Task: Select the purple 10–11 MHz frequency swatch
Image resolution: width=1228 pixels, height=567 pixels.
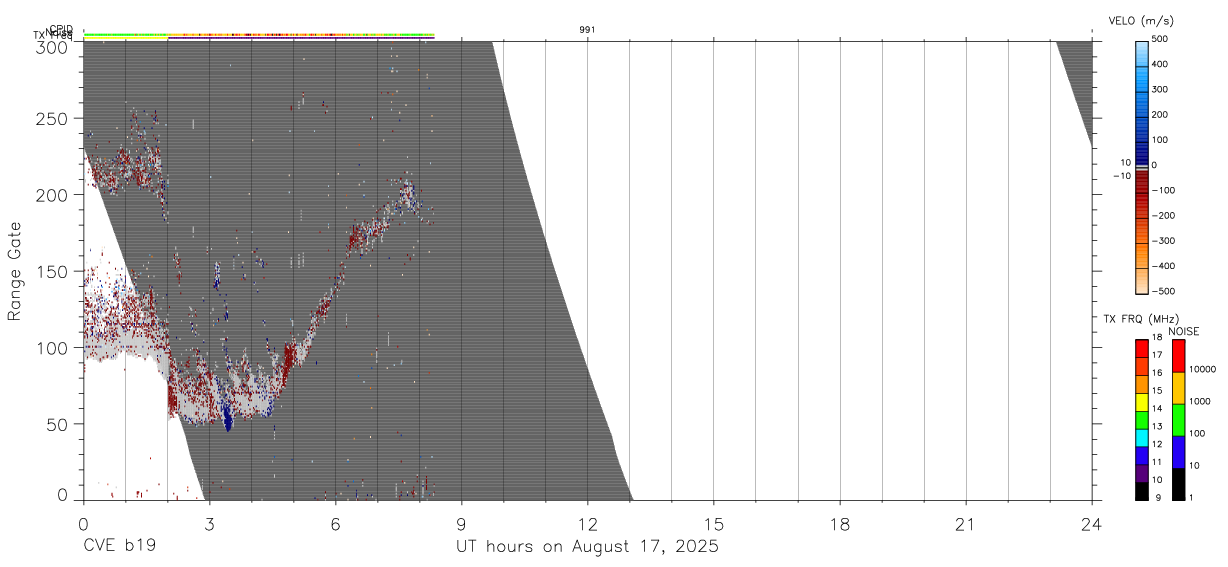Action: (x=1142, y=473)
